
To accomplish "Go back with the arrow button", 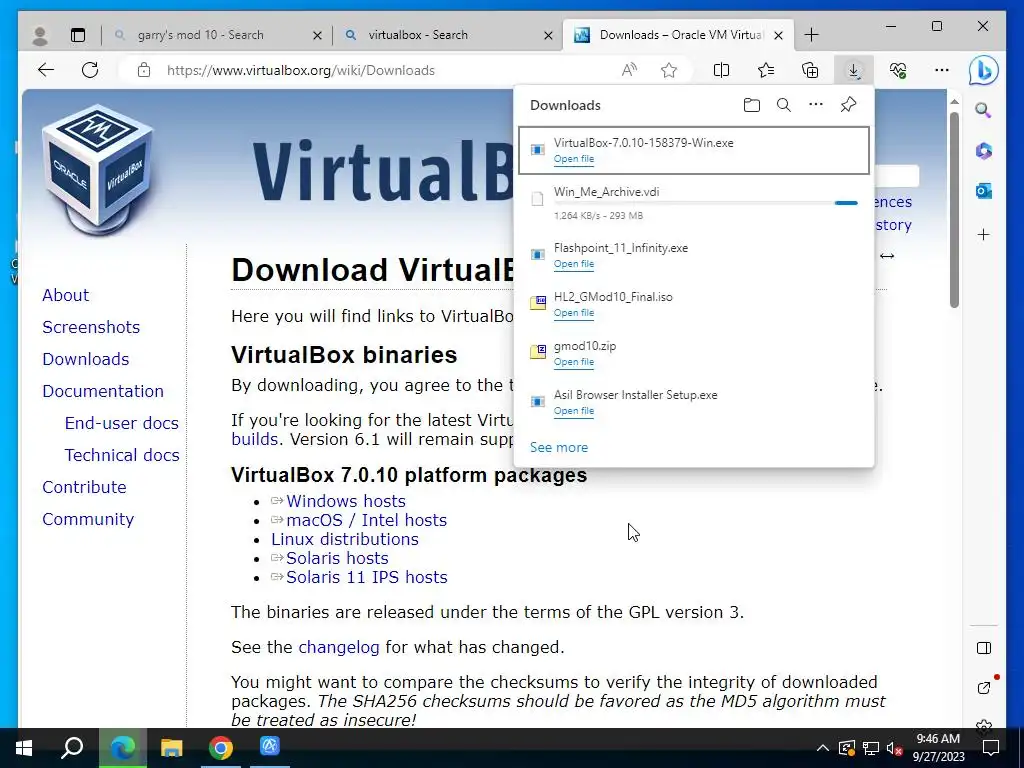I will pos(46,70).
